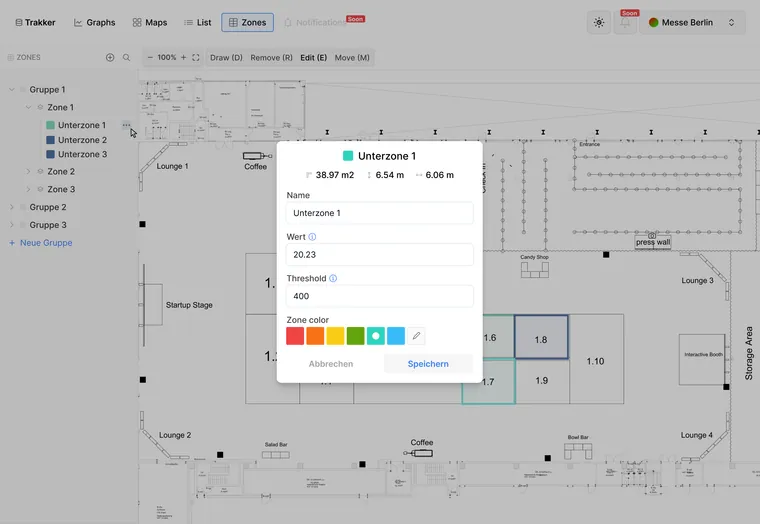Collapse the Gruppe 1 tree node
Image resolution: width=760 pixels, height=524 pixels.
coord(12,89)
